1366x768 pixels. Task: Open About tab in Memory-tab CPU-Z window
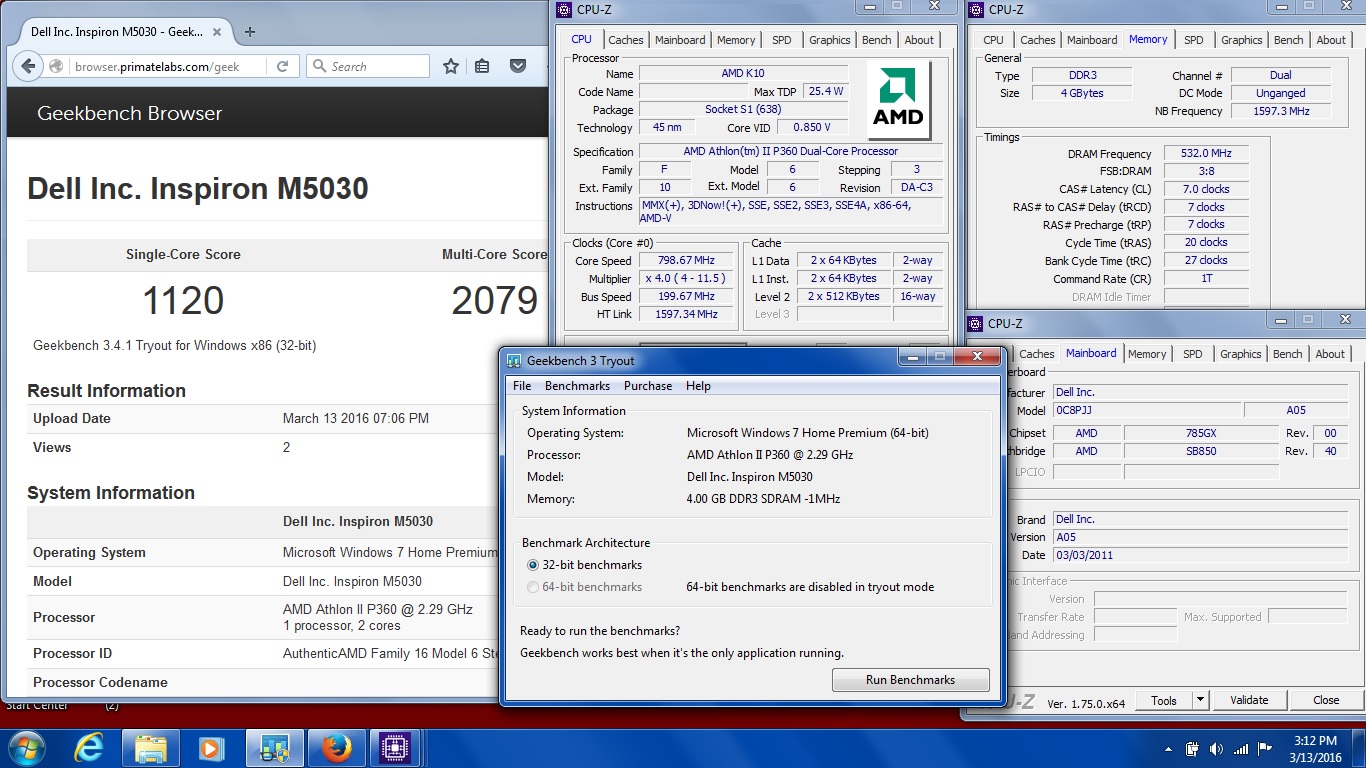pyautogui.click(x=1331, y=40)
